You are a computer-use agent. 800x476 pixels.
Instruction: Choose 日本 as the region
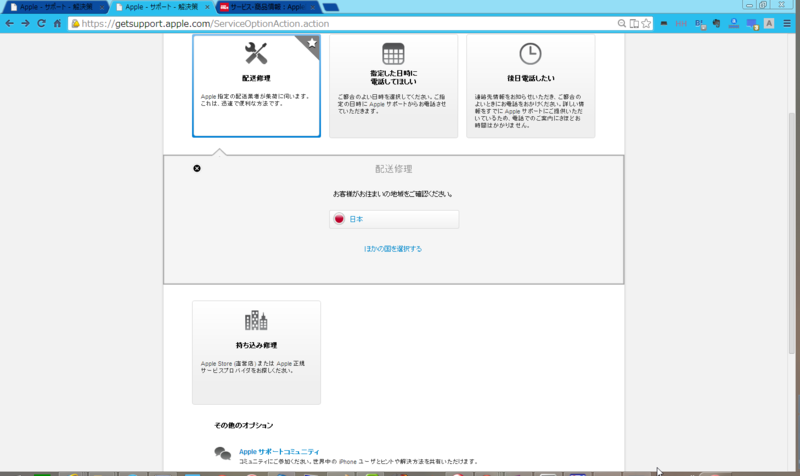(x=394, y=219)
